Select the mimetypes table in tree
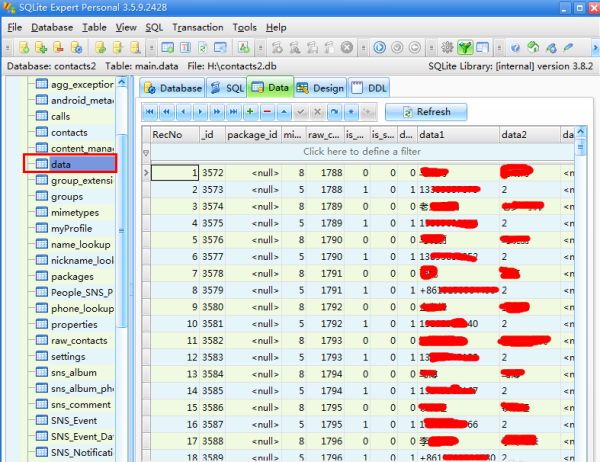 pyautogui.click(x=75, y=212)
